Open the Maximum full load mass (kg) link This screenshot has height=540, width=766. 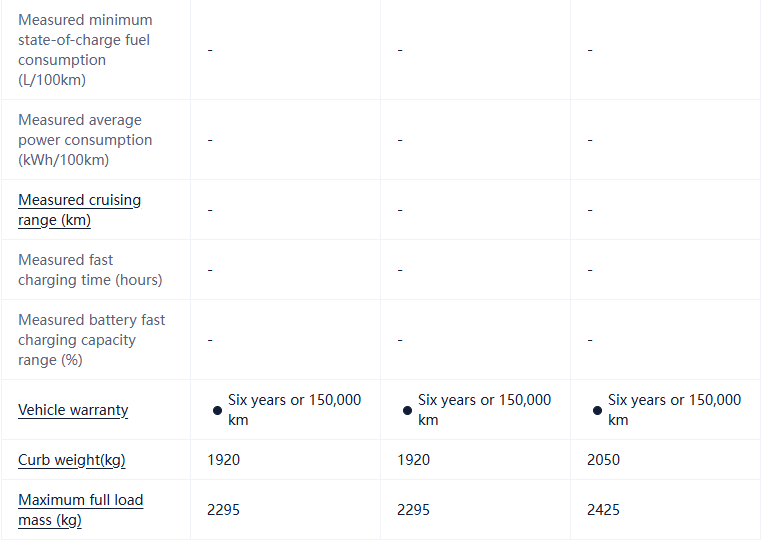click(x=80, y=510)
